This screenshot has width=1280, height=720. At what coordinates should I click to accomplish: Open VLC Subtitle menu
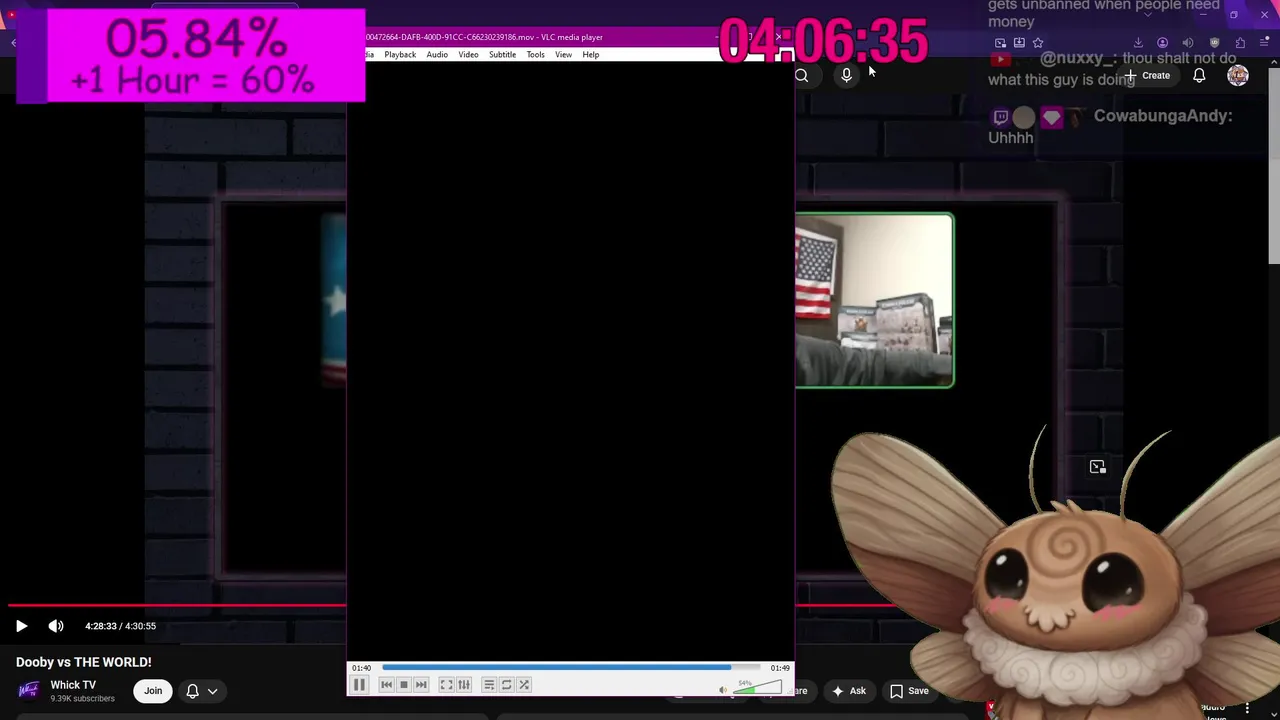[x=502, y=55]
